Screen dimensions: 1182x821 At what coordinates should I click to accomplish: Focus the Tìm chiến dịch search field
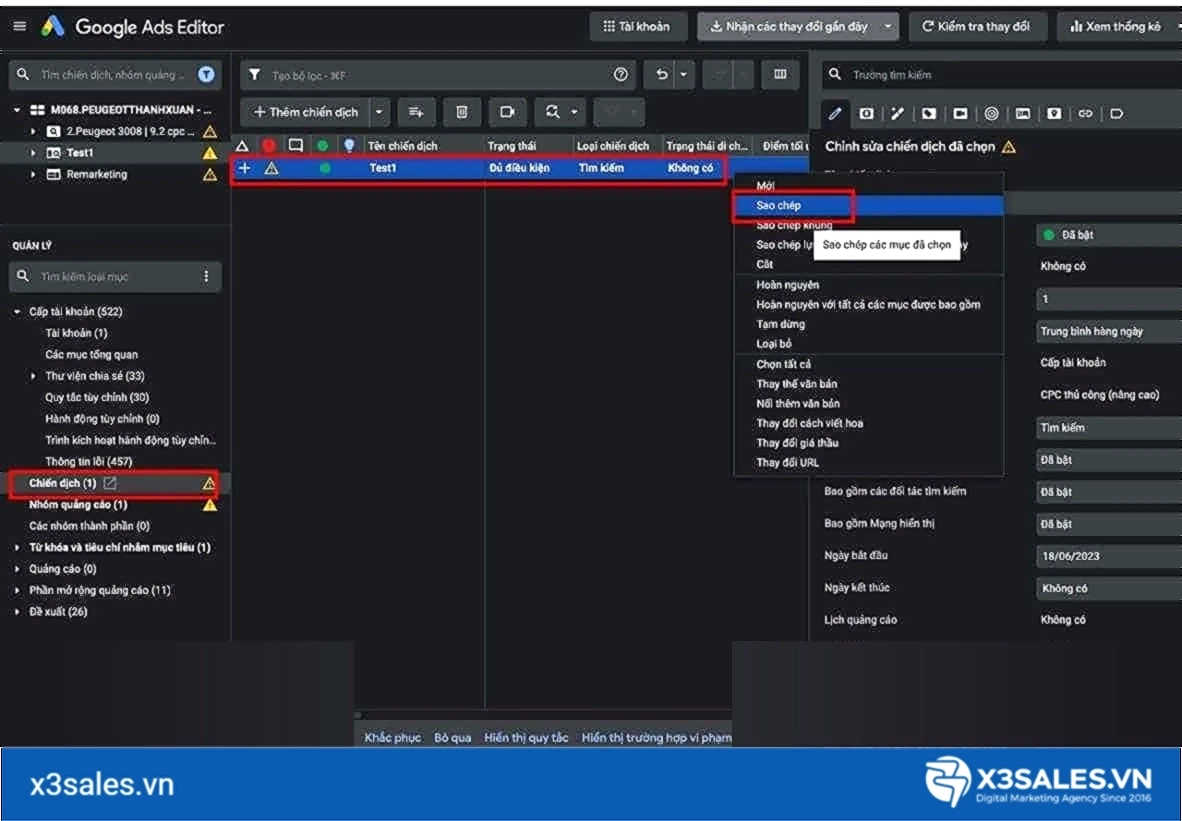115,75
